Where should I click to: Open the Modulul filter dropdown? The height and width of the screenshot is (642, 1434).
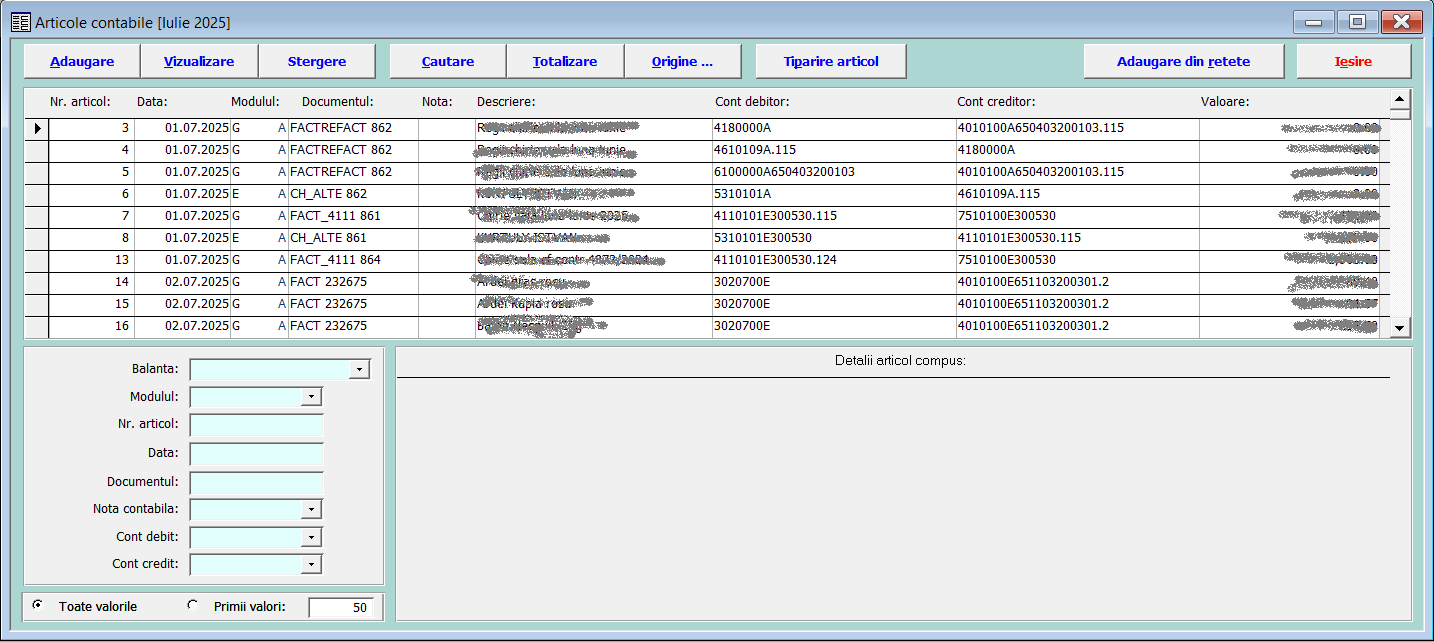pos(312,397)
